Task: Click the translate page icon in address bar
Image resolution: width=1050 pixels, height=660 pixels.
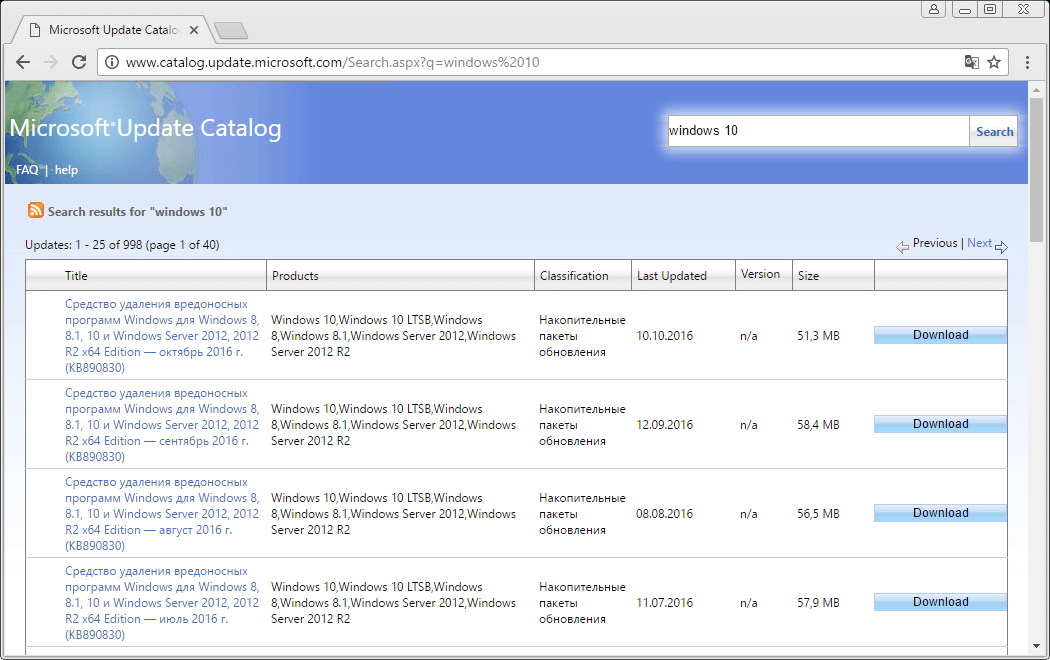Action: click(971, 61)
